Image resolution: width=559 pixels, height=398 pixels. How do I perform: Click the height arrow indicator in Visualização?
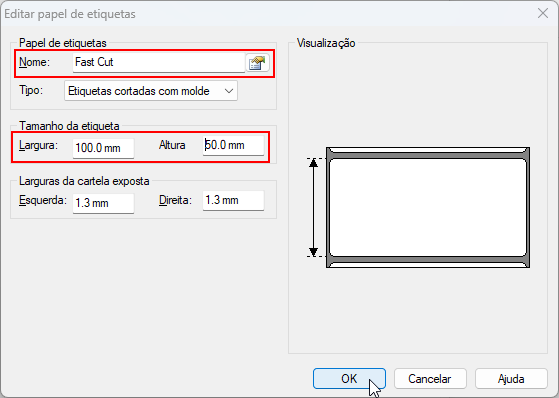point(313,208)
